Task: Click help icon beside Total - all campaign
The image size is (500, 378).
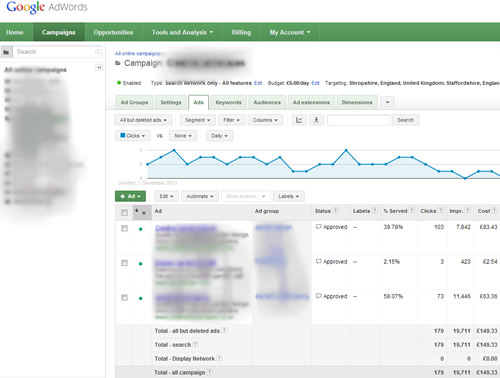Action: click(210, 372)
